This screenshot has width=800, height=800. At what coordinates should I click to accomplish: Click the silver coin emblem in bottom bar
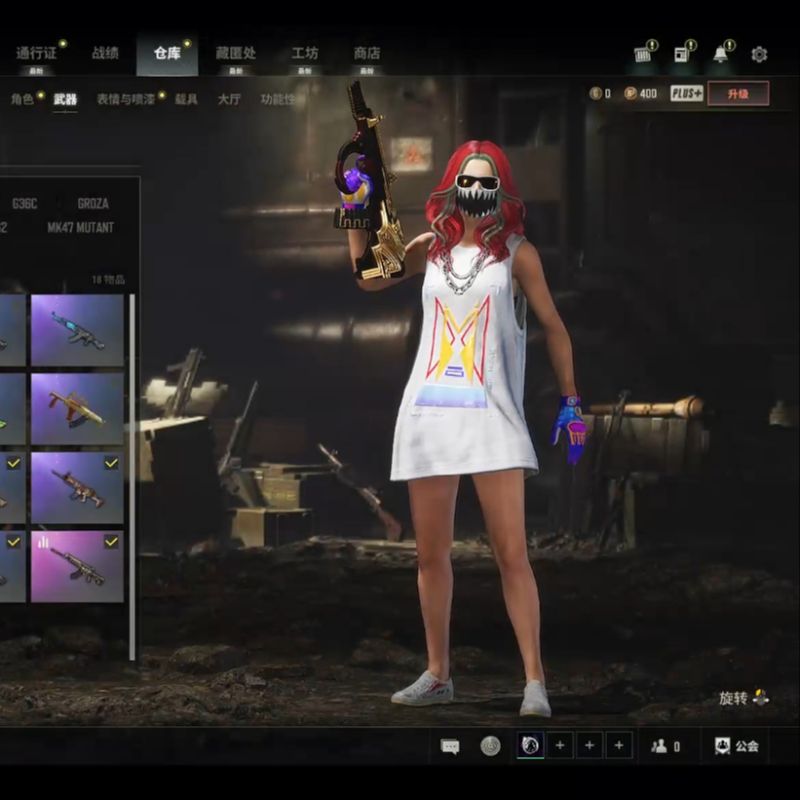[x=490, y=745]
